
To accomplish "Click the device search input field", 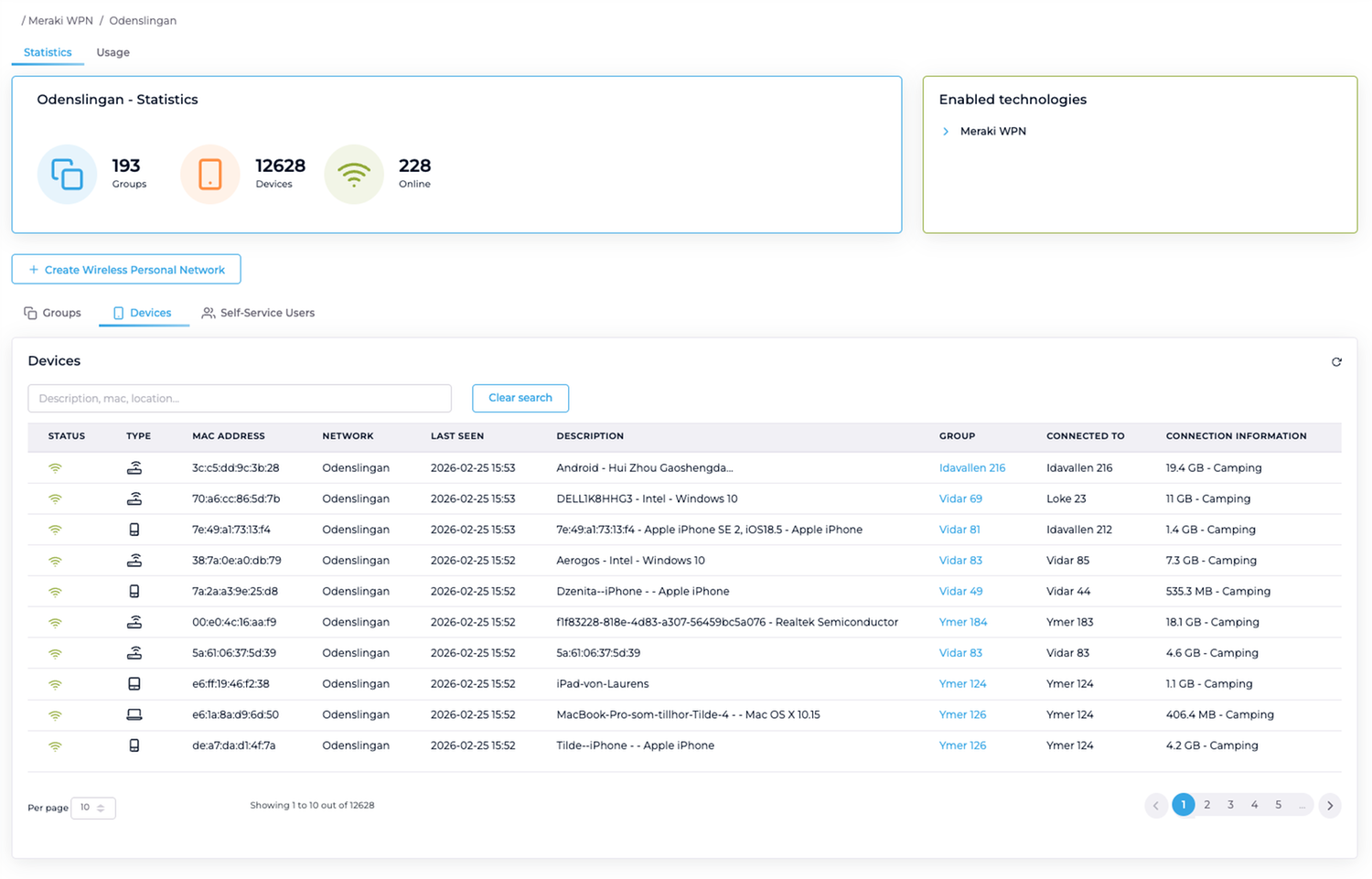I will tap(240, 399).
